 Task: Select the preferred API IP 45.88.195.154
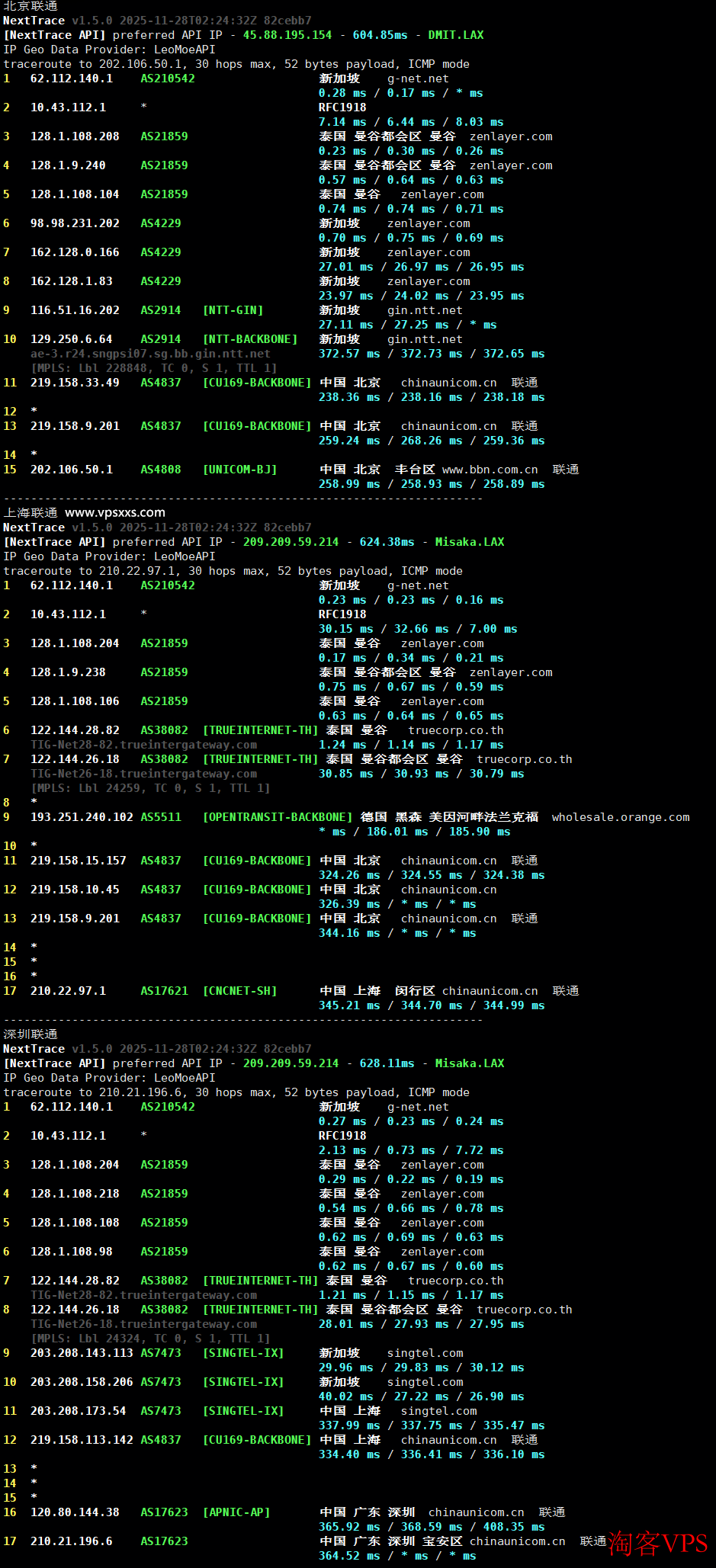[x=287, y=35]
